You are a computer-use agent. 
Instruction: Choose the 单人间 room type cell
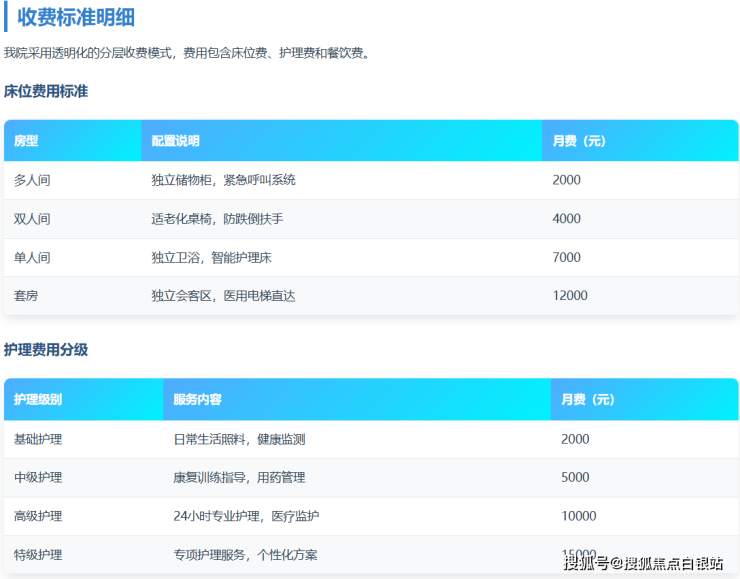coord(32,257)
